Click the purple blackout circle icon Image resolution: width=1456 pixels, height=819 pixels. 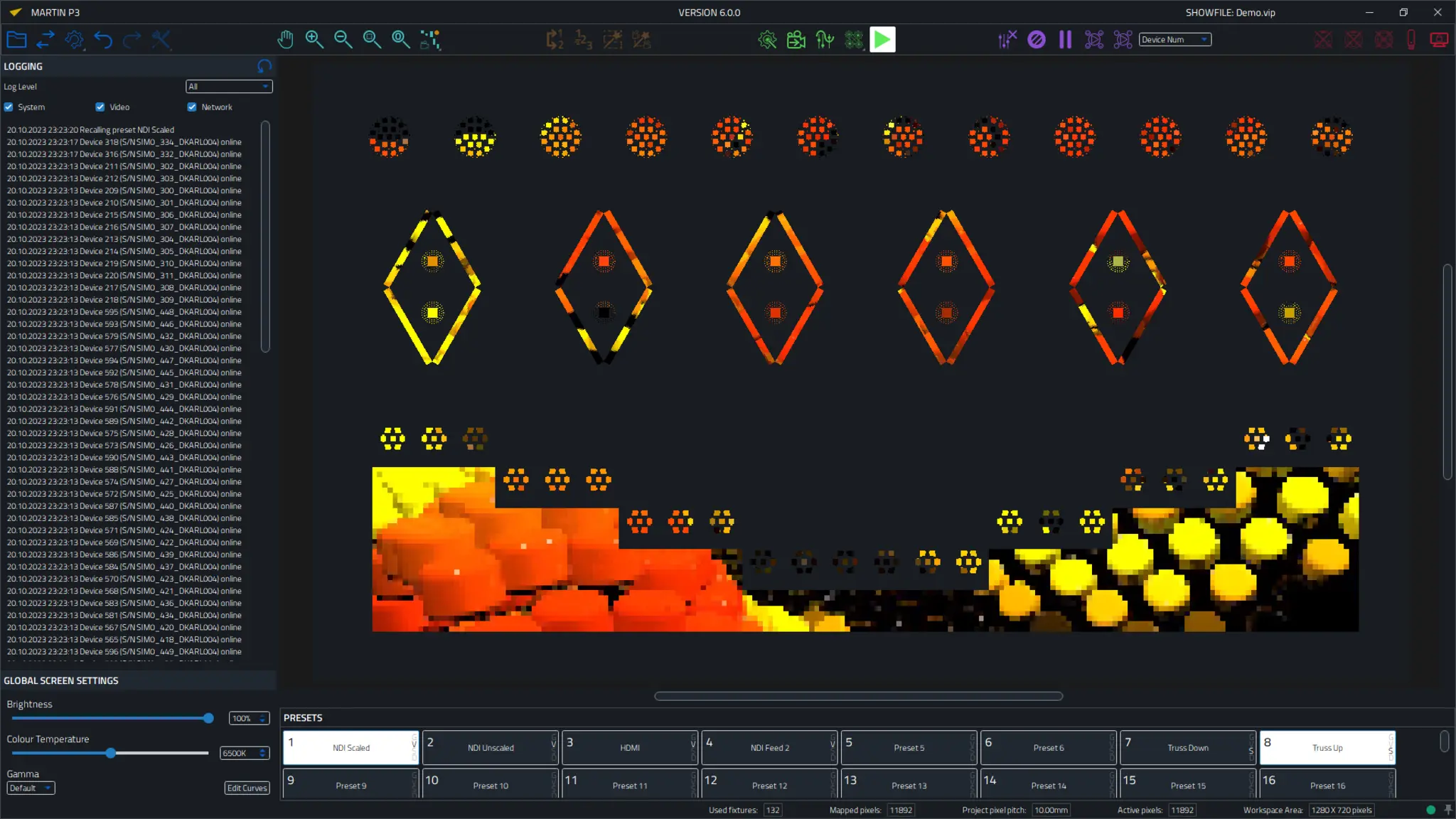[x=1037, y=40]
